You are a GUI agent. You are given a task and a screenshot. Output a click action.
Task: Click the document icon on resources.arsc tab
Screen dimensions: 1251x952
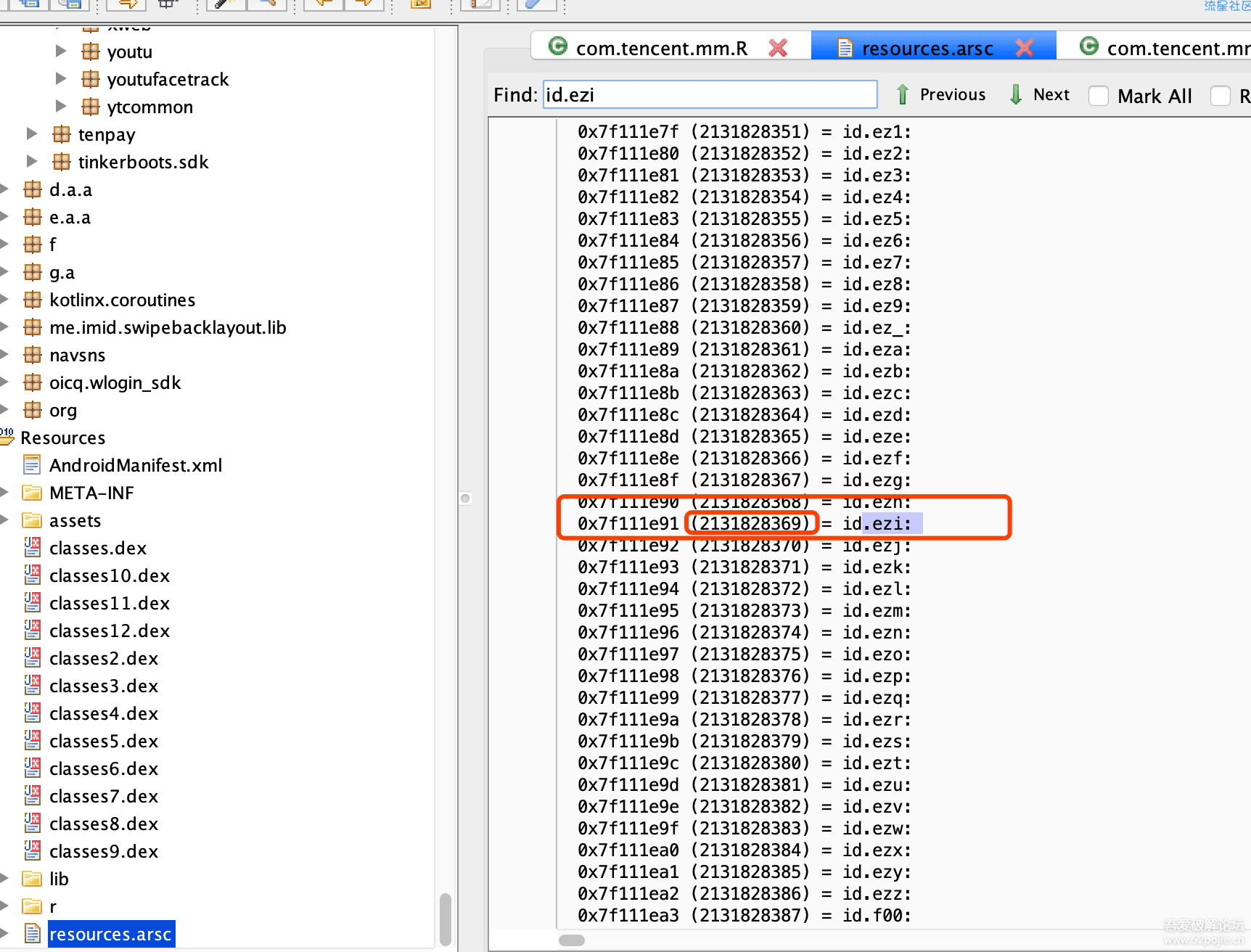tap(845, 48)
